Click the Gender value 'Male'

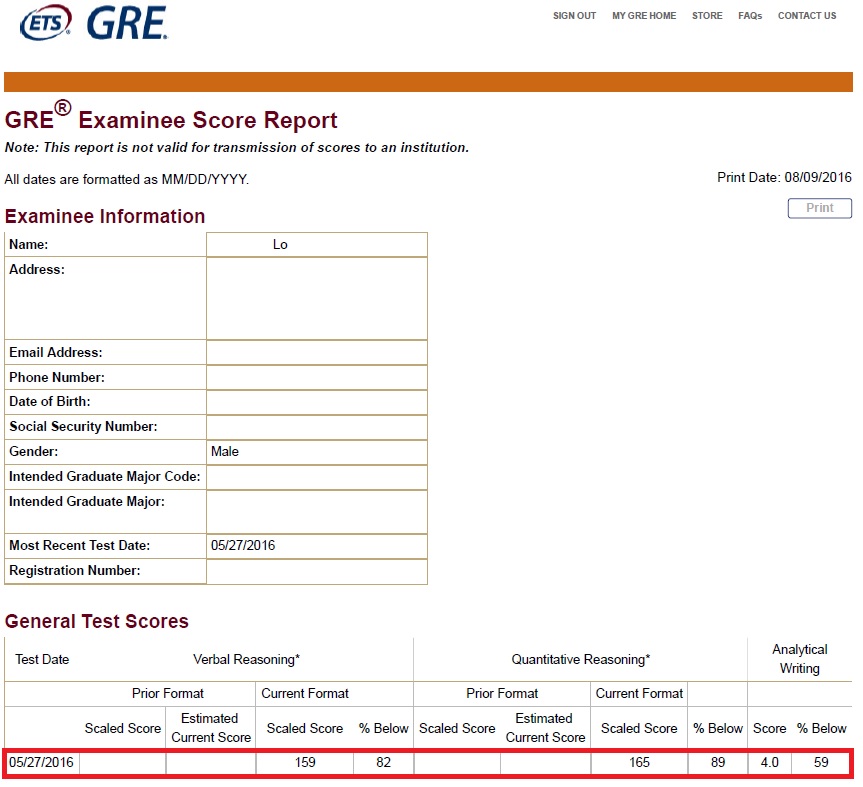[x=225, y=451]
